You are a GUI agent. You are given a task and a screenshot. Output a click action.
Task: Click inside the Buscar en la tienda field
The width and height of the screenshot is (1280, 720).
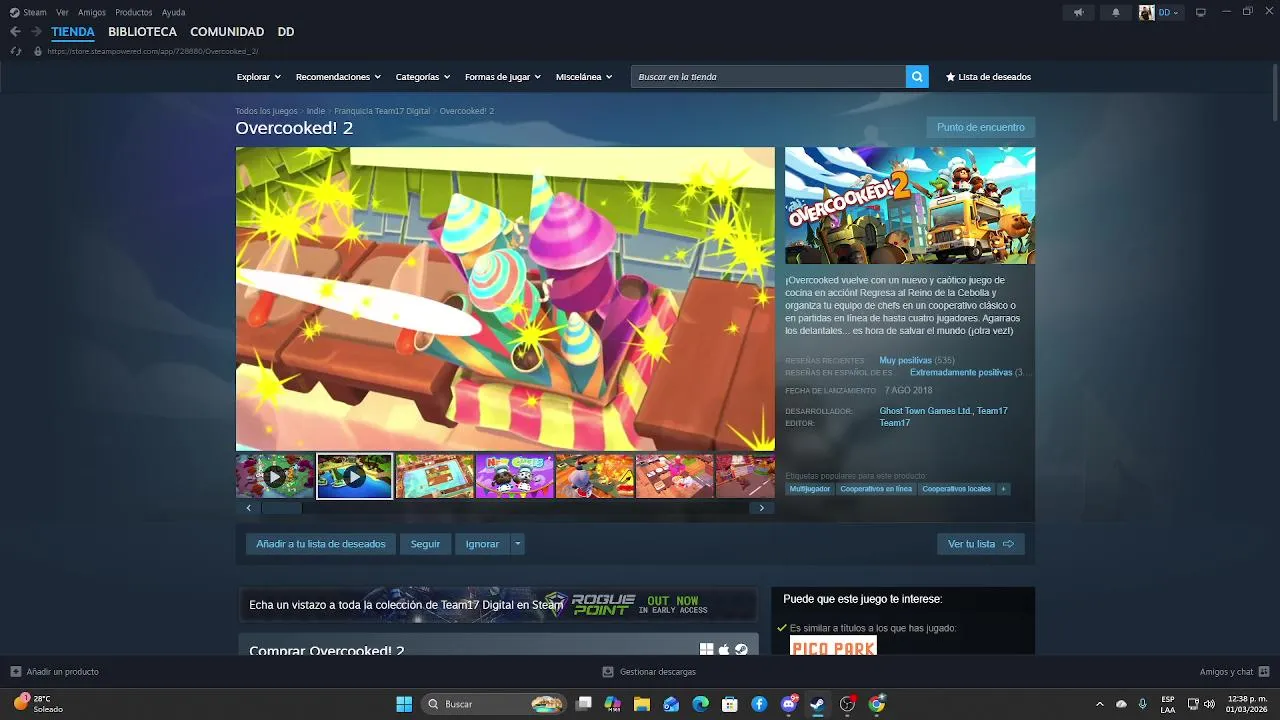click(x=768, y=77)
